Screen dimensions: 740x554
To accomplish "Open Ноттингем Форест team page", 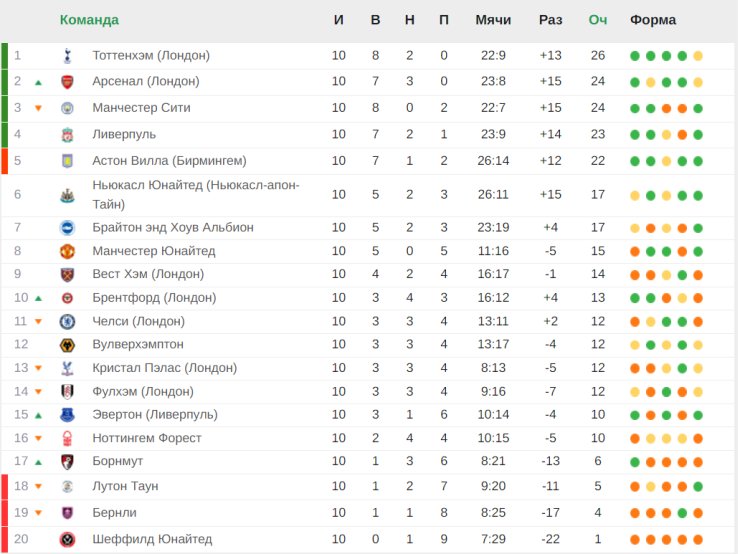I will pos(147,438).
